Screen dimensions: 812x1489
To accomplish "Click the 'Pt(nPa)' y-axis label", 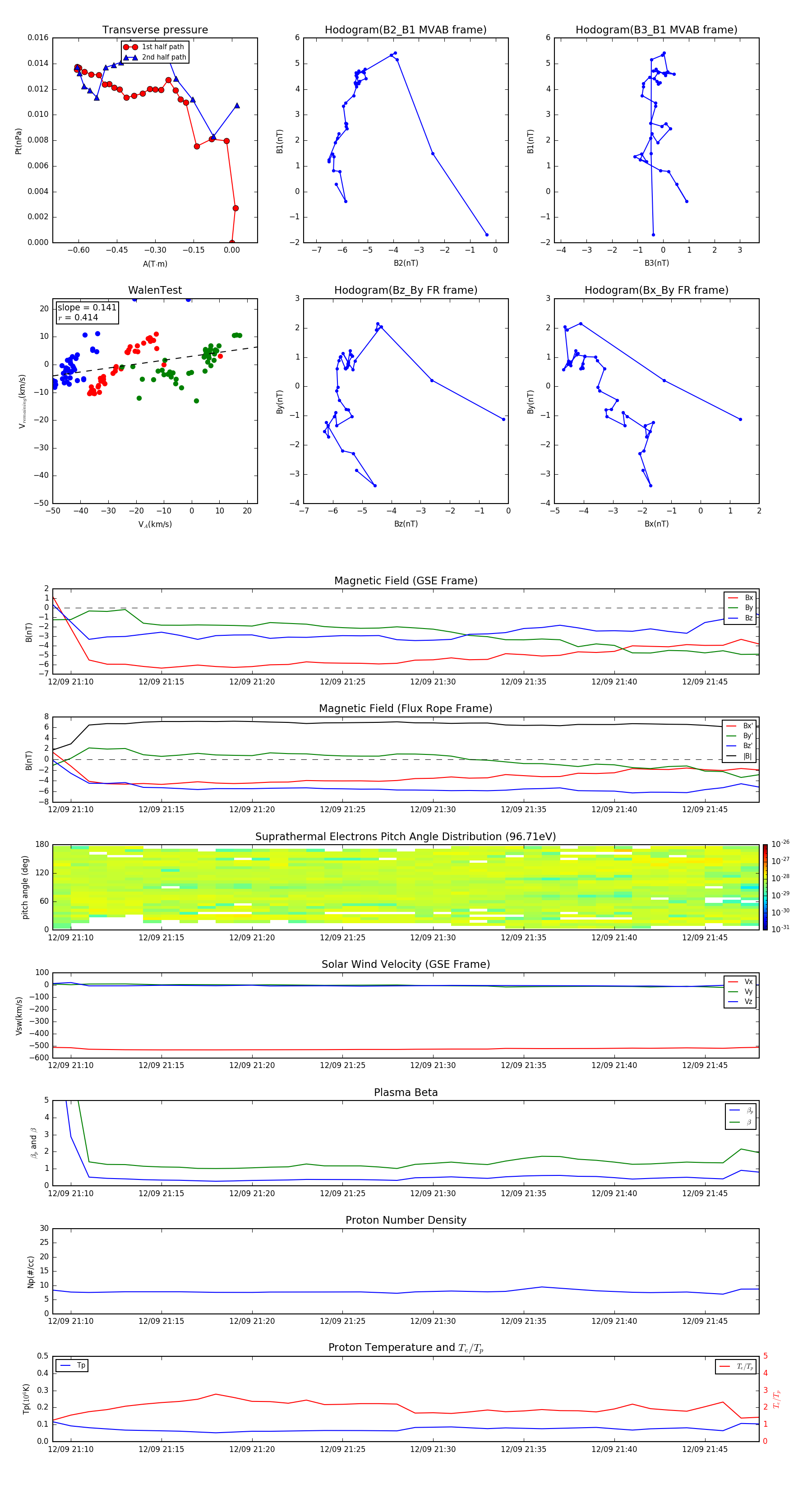I will tap(18, 140).
